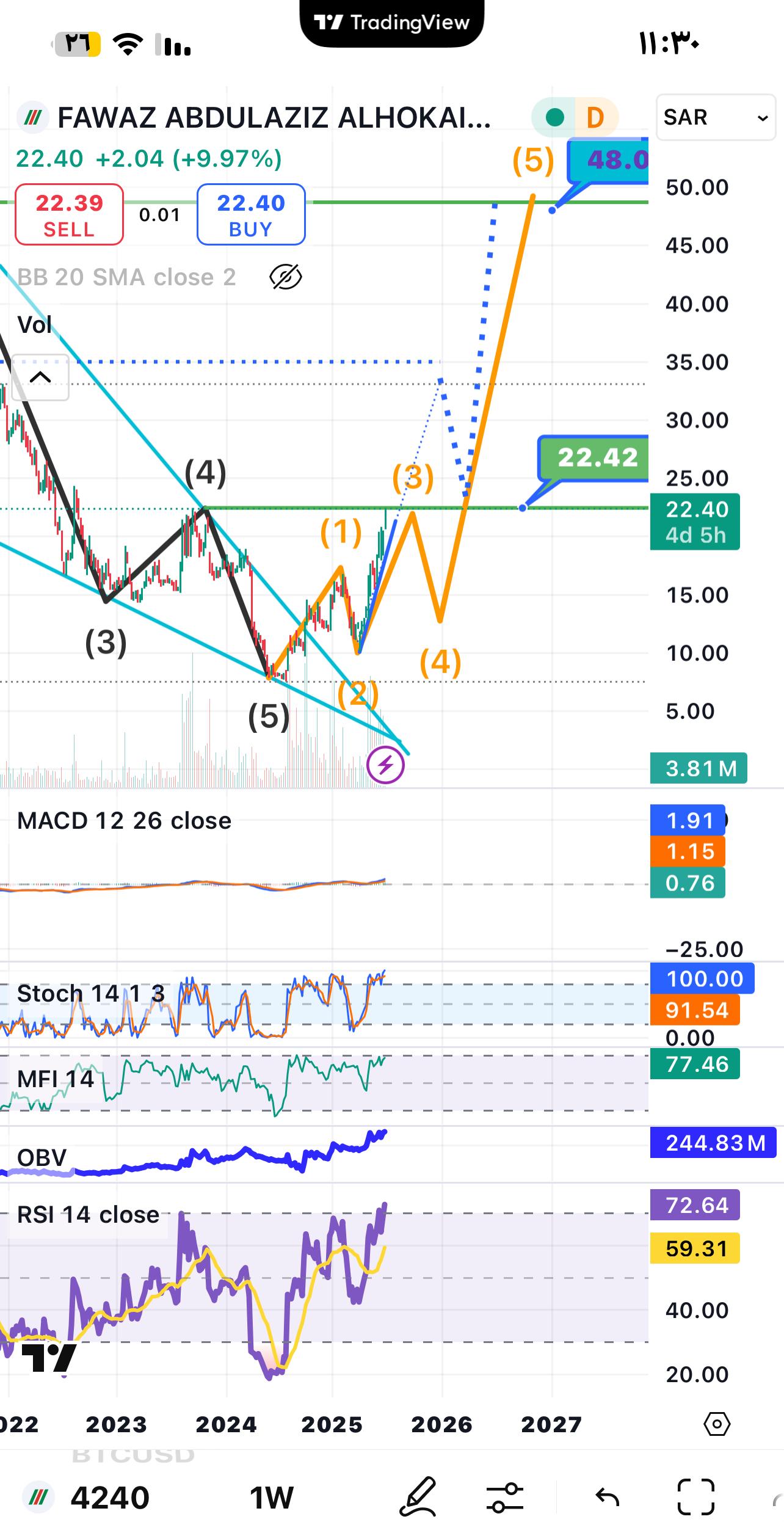Tap the RSI value label 72.64

695,1205
